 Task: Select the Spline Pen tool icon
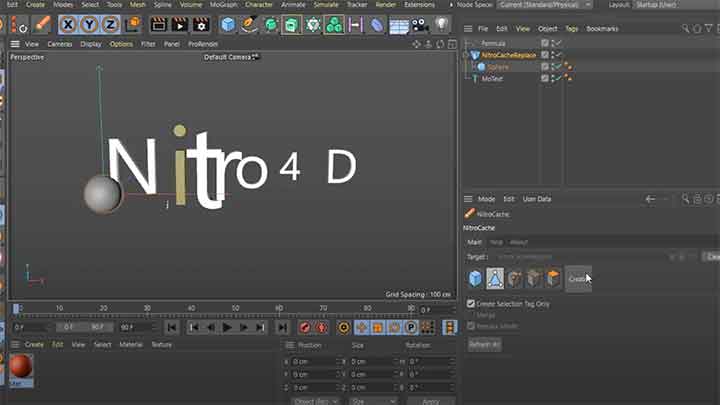249,24
